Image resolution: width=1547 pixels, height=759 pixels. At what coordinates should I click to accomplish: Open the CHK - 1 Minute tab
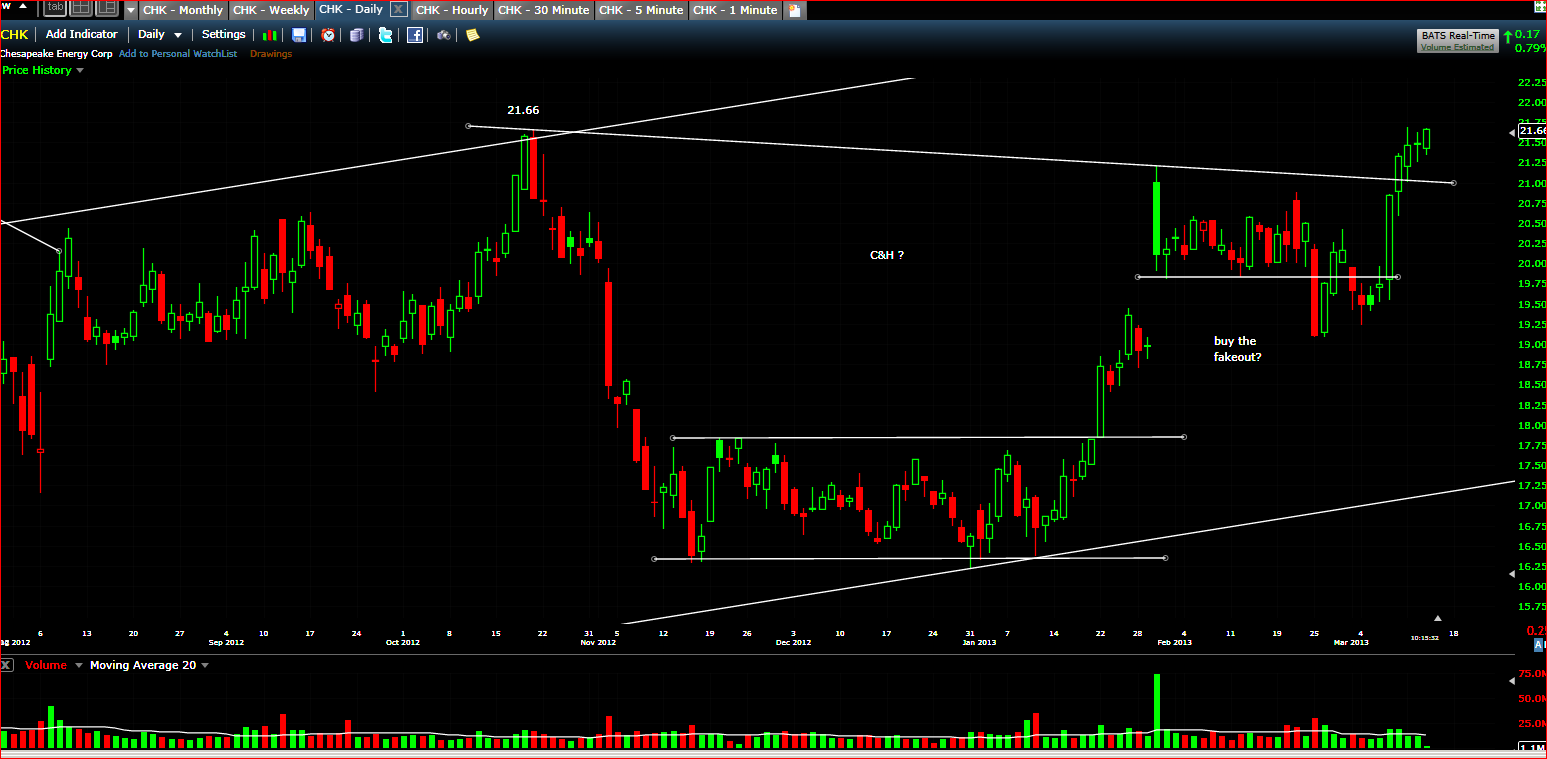tap(735, 10)
